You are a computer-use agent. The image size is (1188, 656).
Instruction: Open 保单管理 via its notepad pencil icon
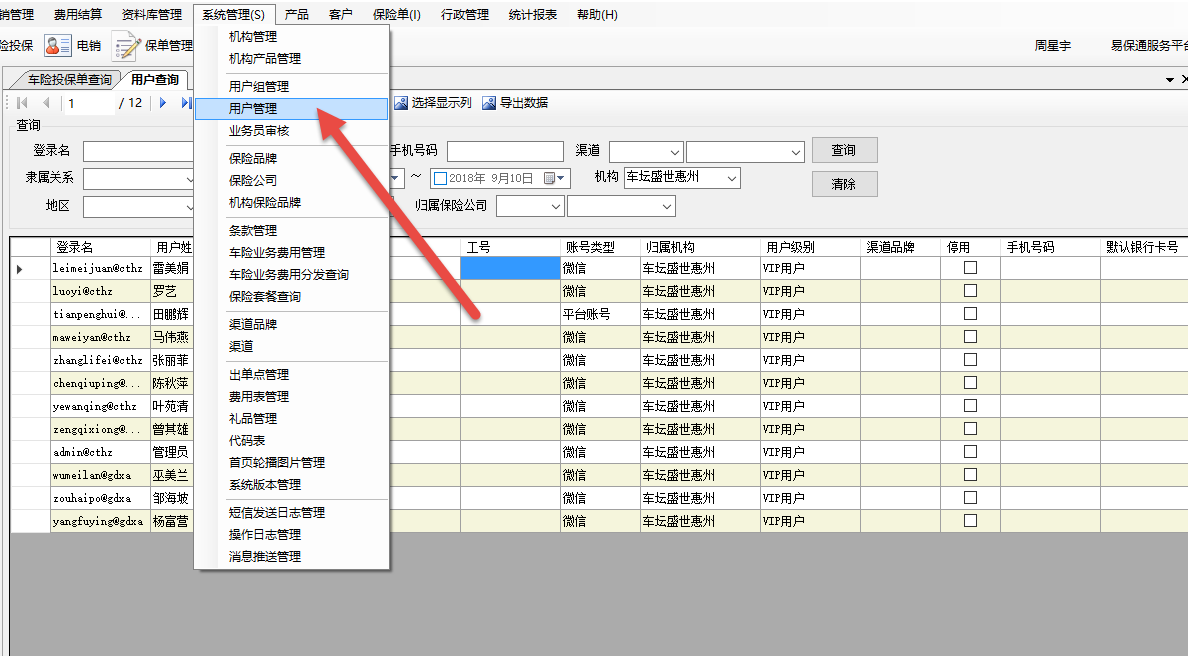pos(125,46)
